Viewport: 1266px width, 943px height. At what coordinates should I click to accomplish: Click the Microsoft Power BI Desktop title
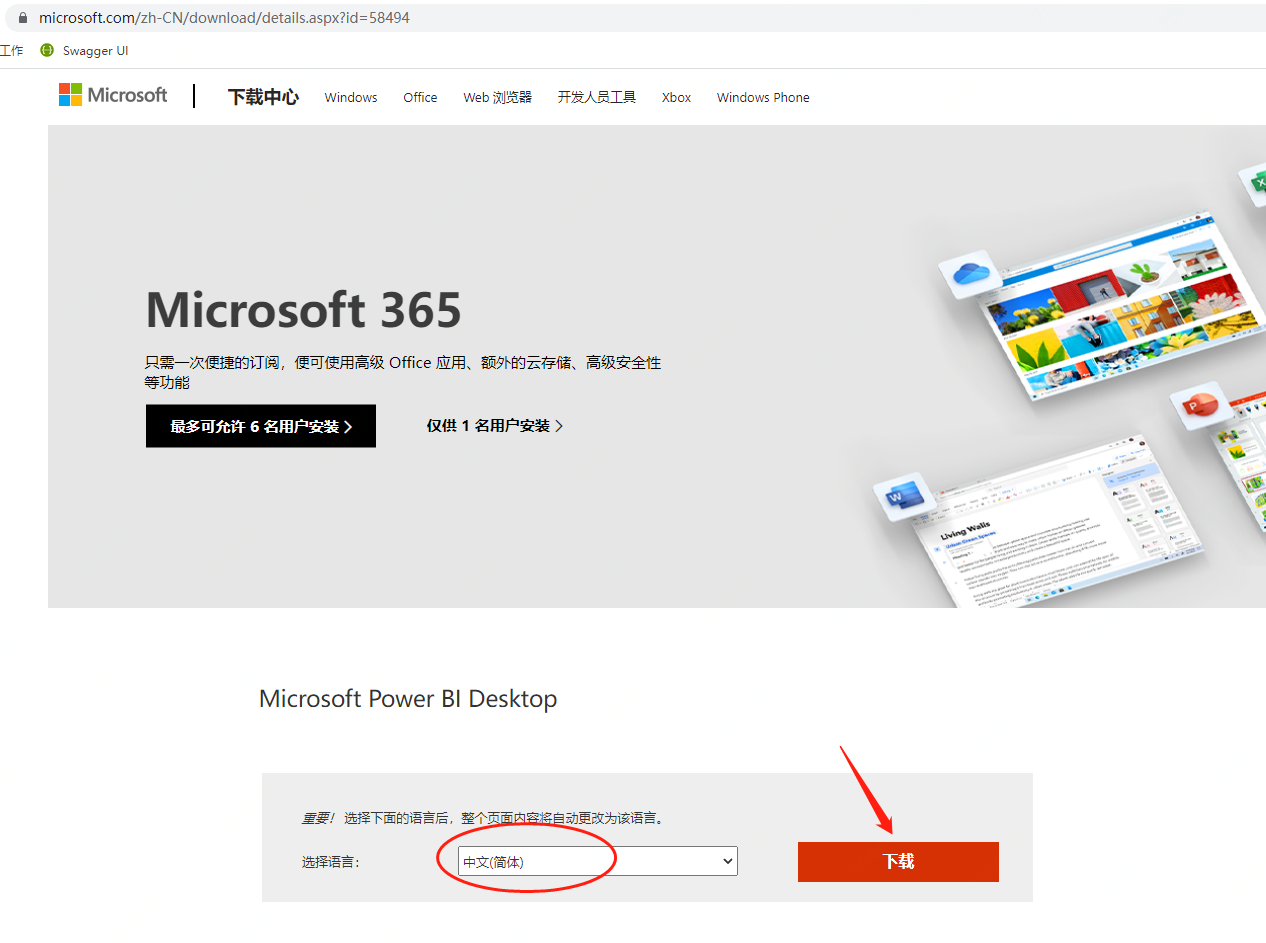[x=408, y=698]
